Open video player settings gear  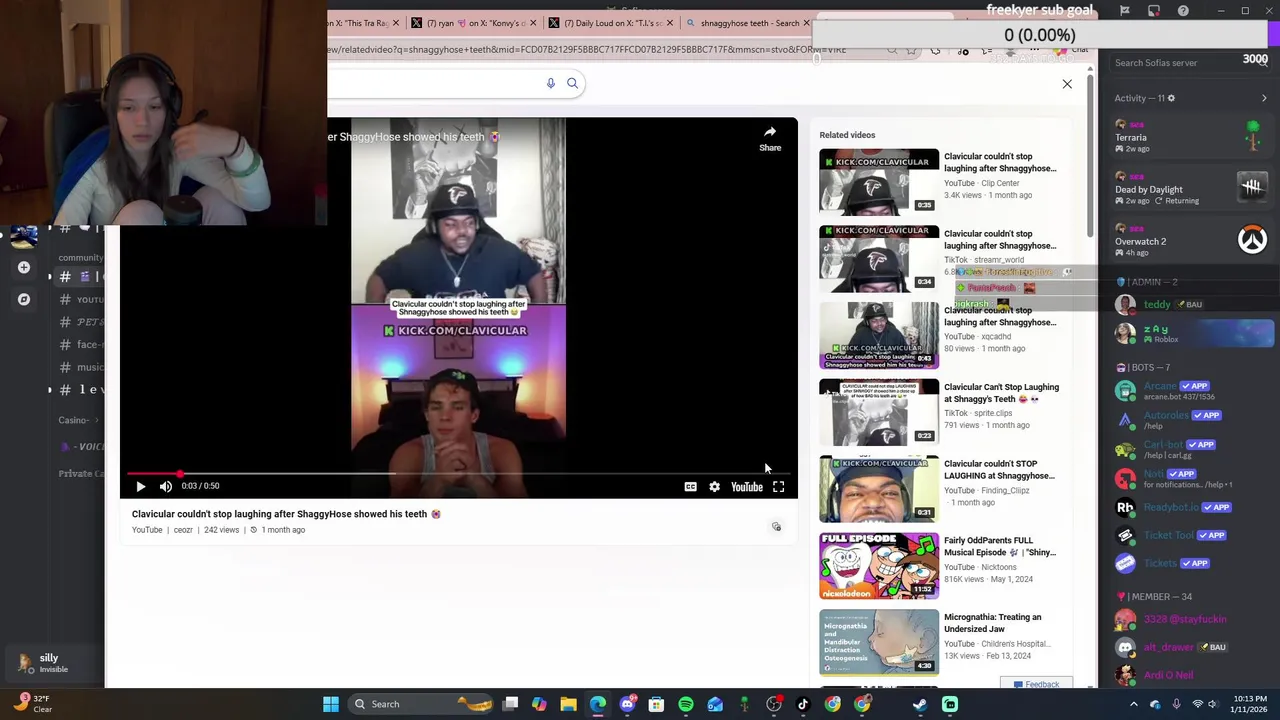(x=714, y=487)
